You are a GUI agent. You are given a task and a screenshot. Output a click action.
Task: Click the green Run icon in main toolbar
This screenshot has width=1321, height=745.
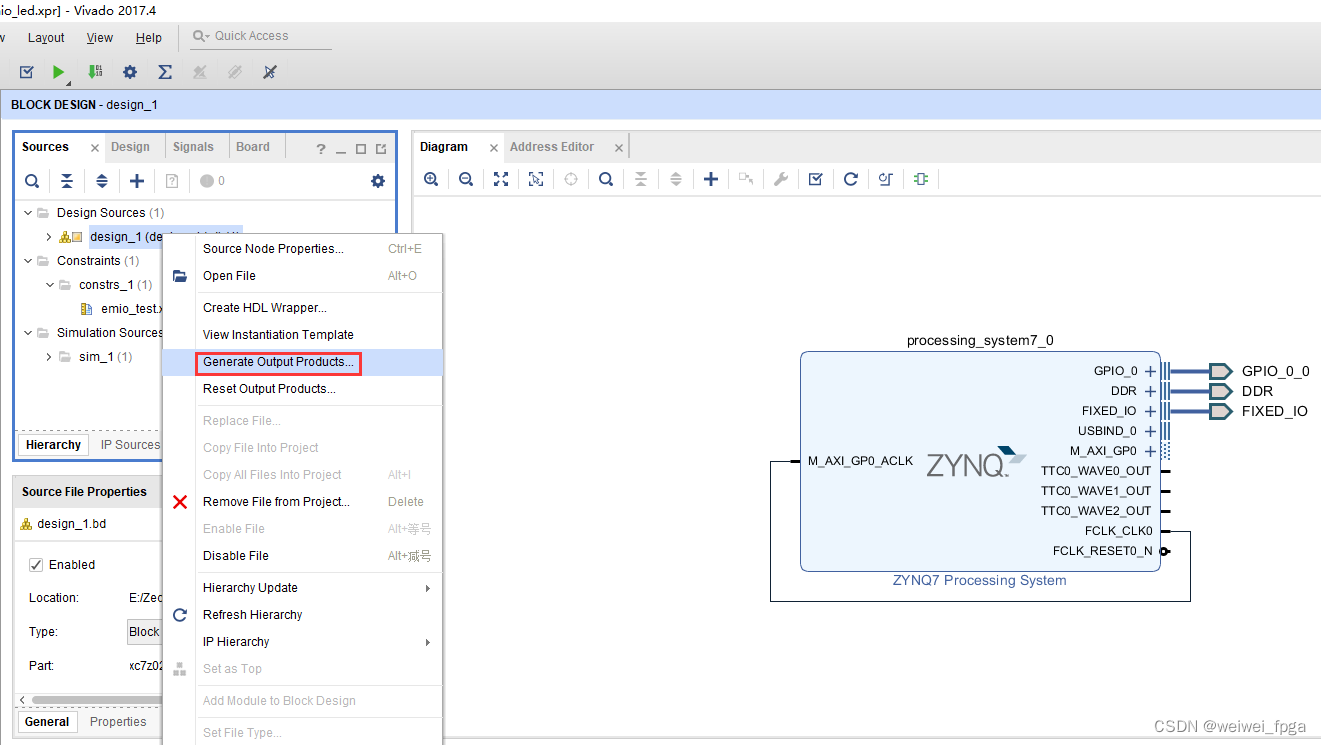[59, 72]
